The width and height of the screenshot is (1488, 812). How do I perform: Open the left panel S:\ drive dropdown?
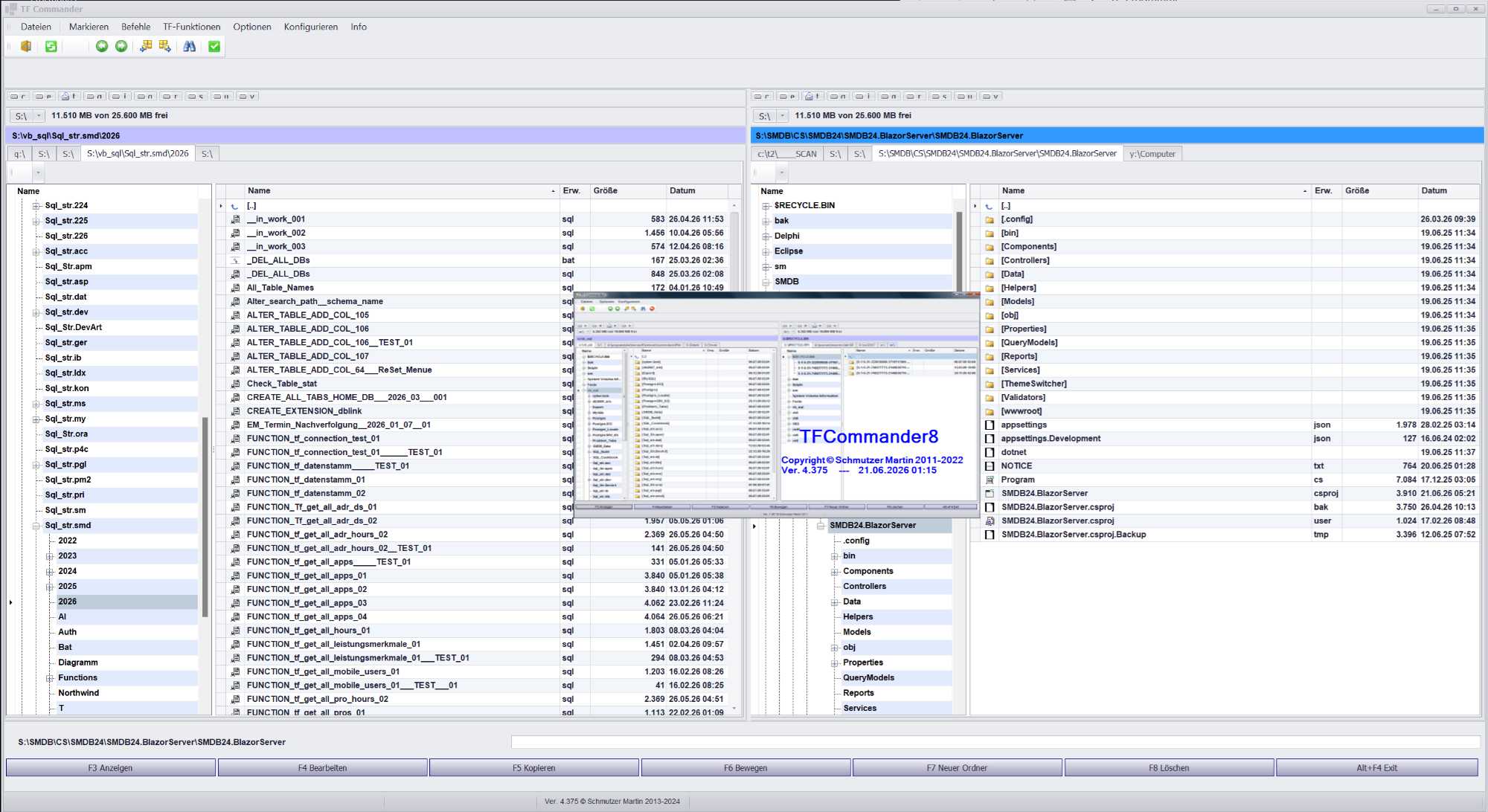[39, 116]
